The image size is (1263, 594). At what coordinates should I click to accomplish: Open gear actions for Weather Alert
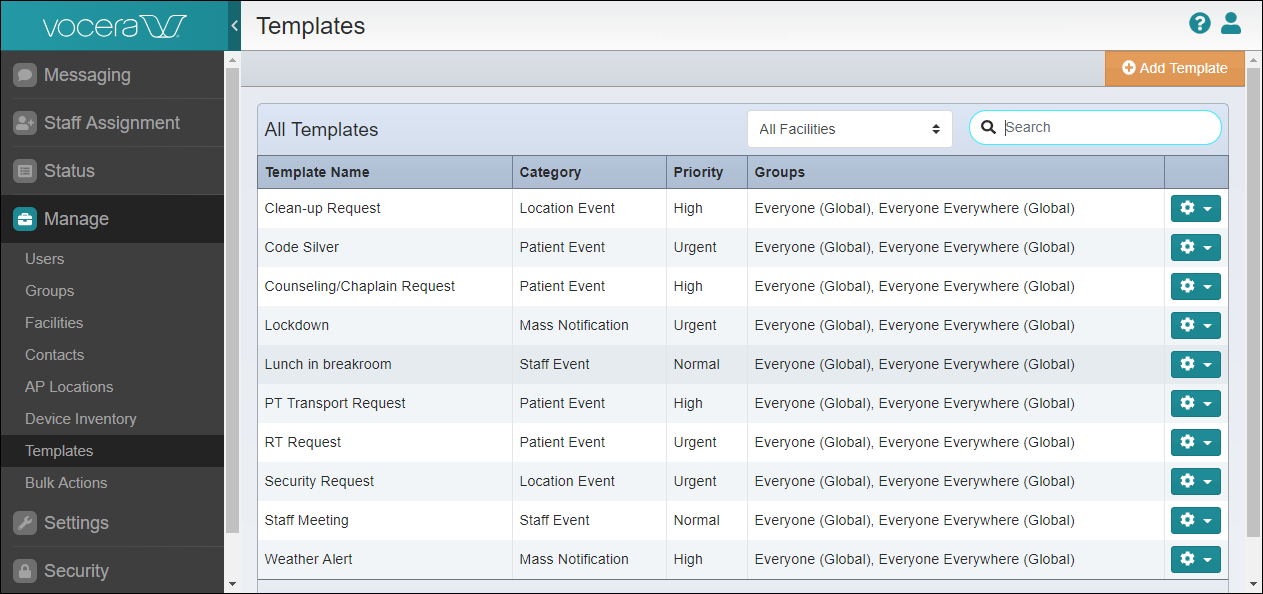click(1195, 559)
